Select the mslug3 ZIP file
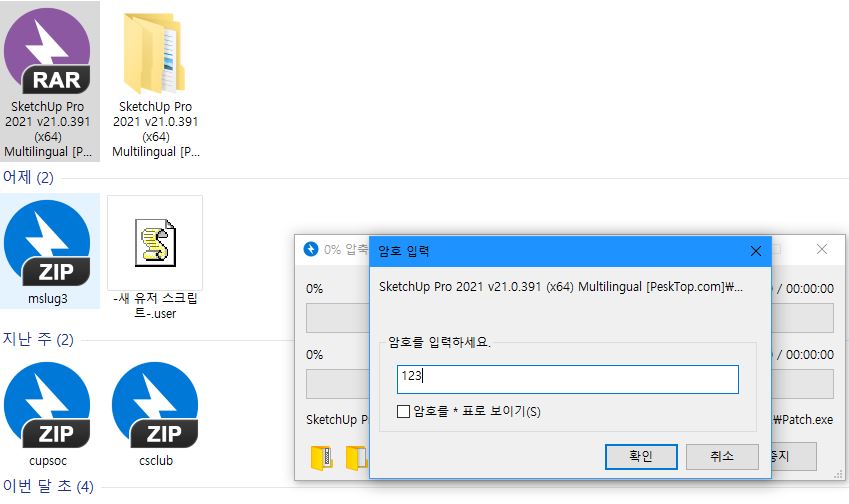Viewport: 849px width, 504px height. tap(48, 251)
